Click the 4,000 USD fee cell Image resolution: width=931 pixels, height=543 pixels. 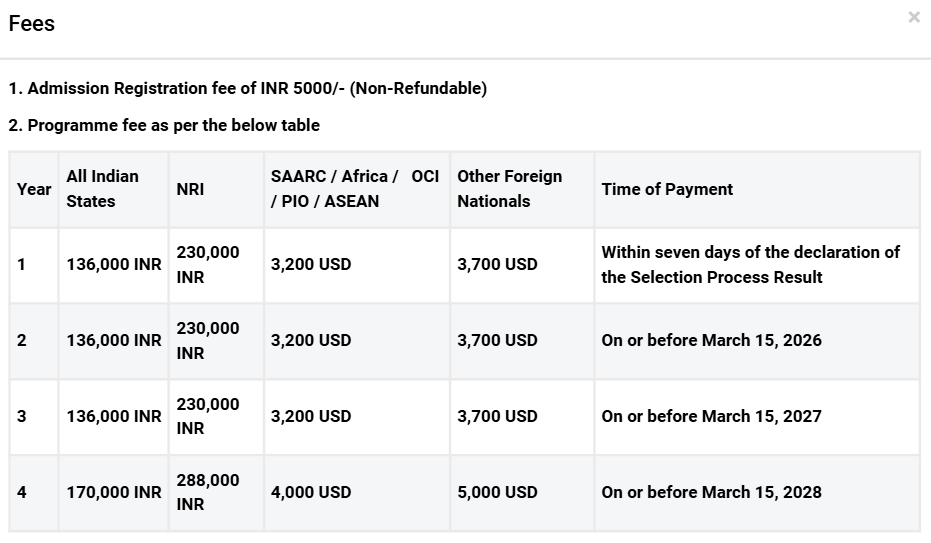311,492
